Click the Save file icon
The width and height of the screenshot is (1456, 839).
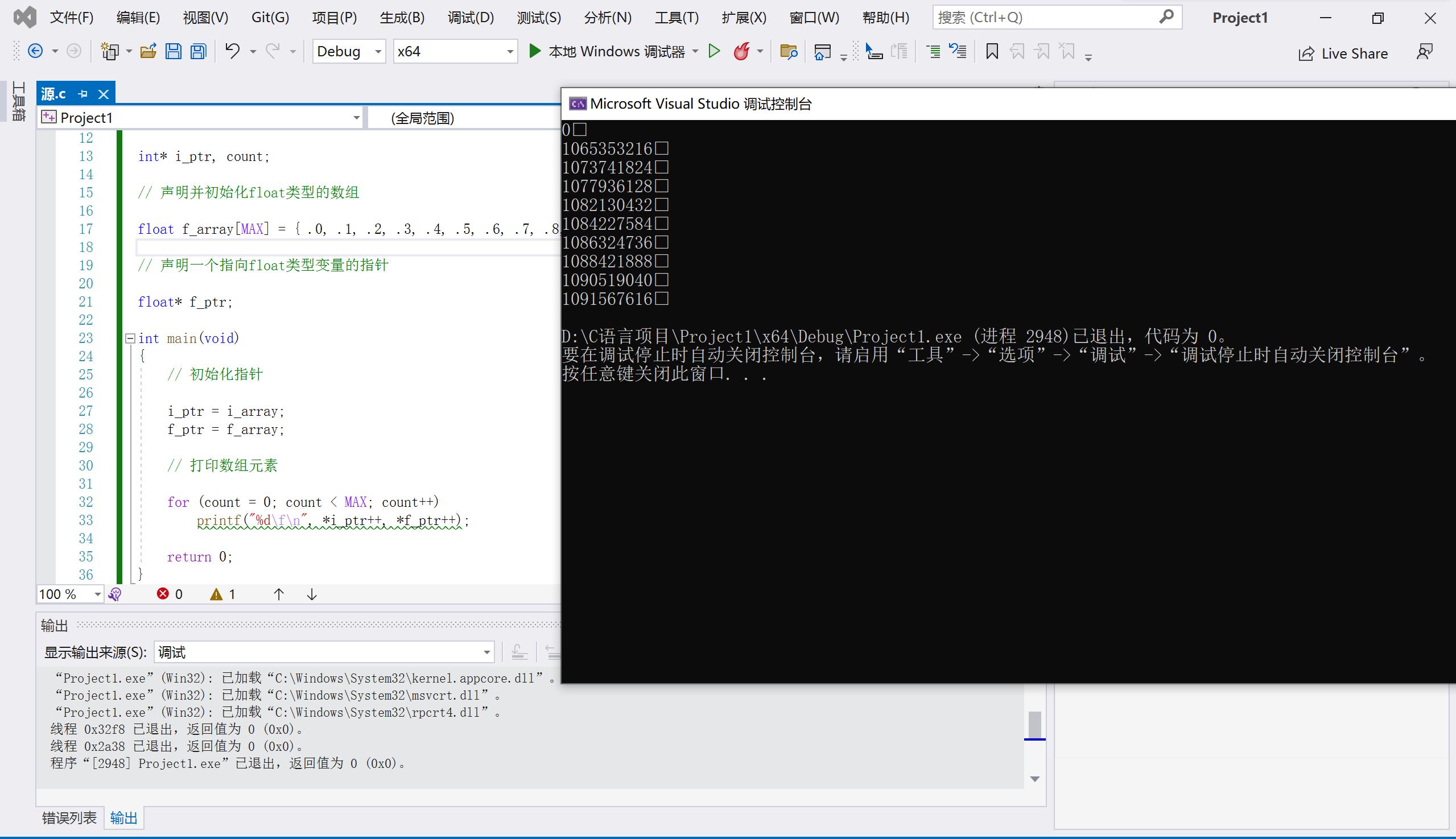click(x=174, y=51)
